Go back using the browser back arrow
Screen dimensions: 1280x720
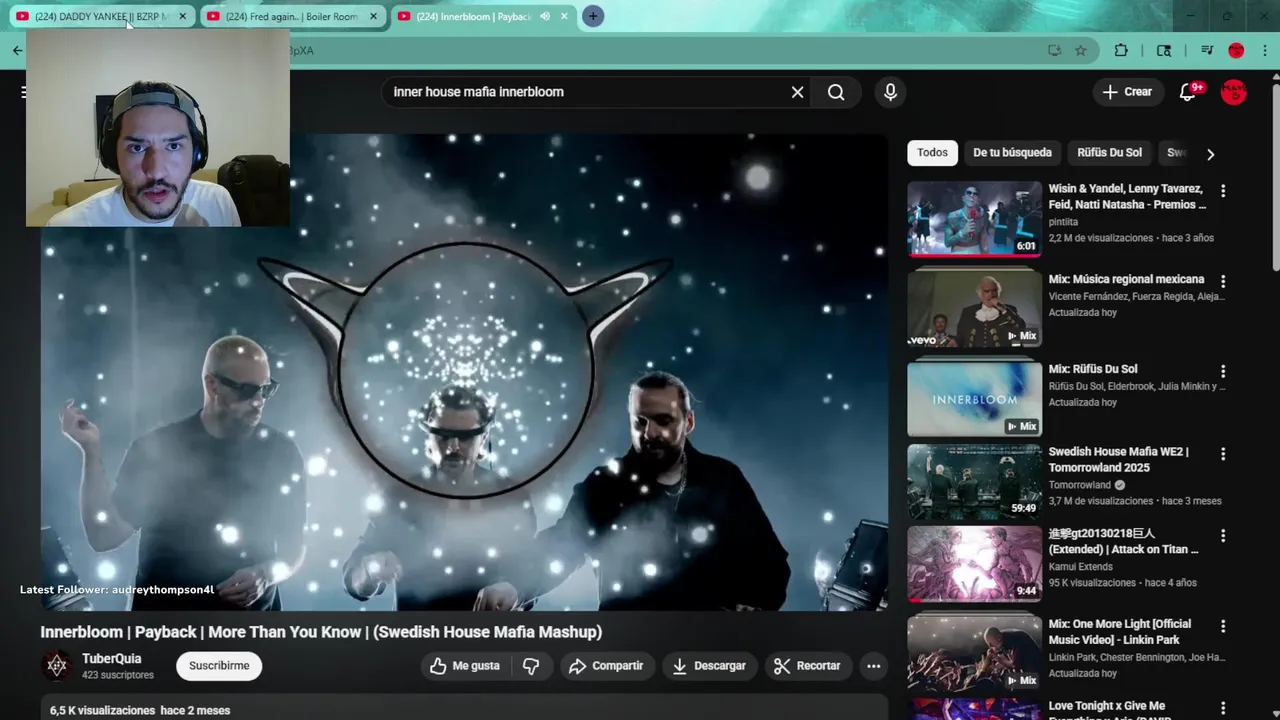pyautogui.click(x=17, y=50)
